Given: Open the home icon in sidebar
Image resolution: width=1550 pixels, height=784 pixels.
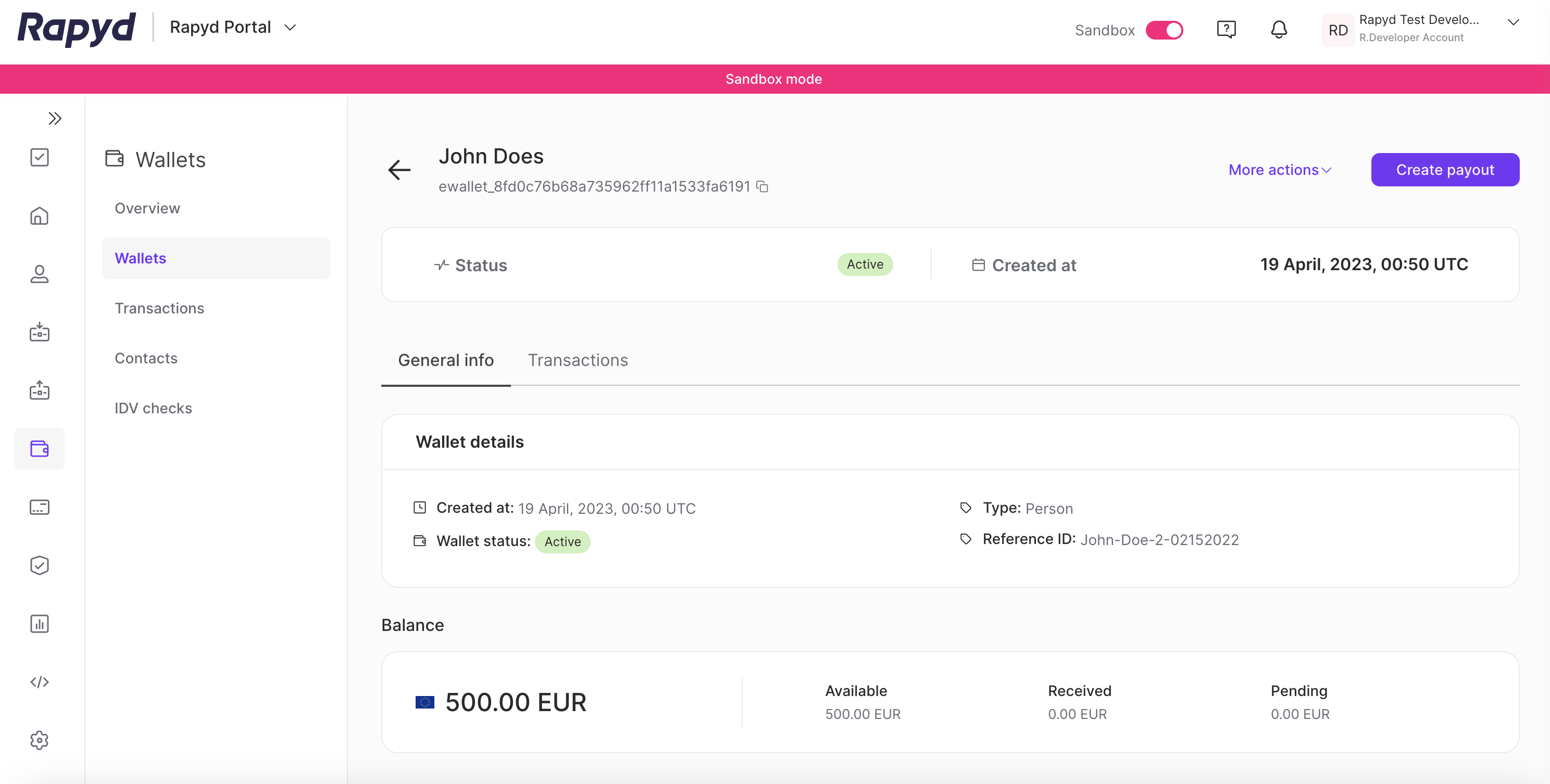Looking at the screenshot, I should 39,216.
